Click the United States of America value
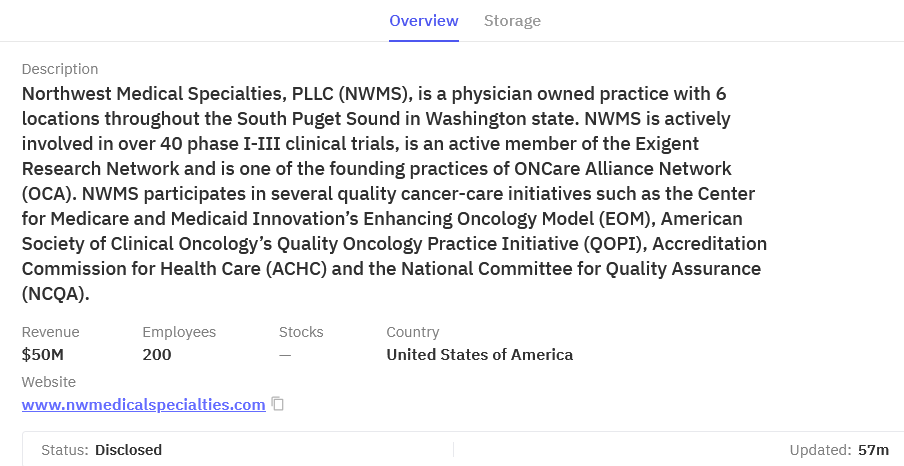The image size is (904, 466). (x=480, y=355)
